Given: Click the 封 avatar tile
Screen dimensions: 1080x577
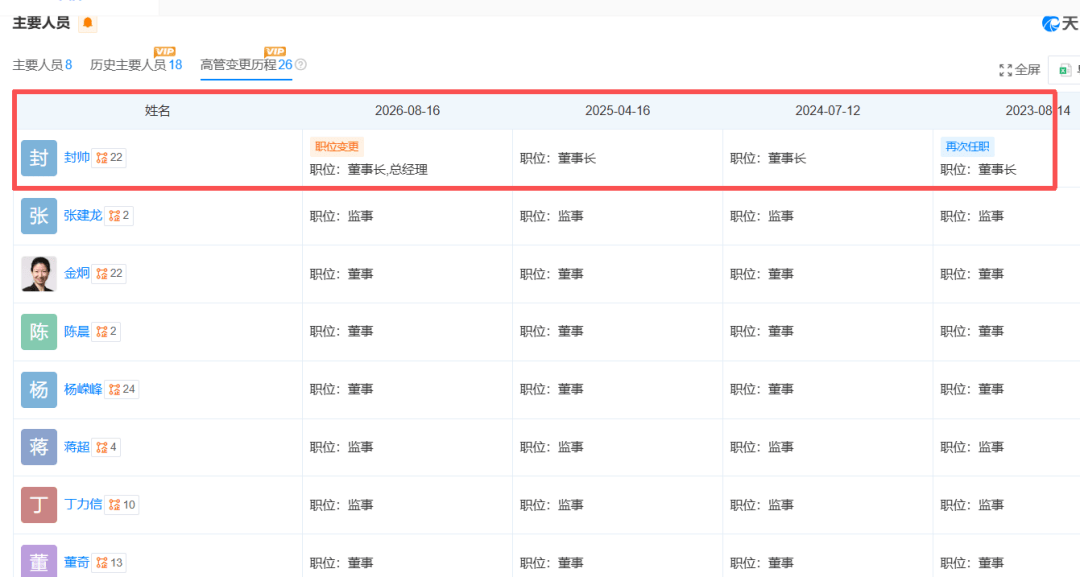Looking at the screenshot, I should click(39, 158).
